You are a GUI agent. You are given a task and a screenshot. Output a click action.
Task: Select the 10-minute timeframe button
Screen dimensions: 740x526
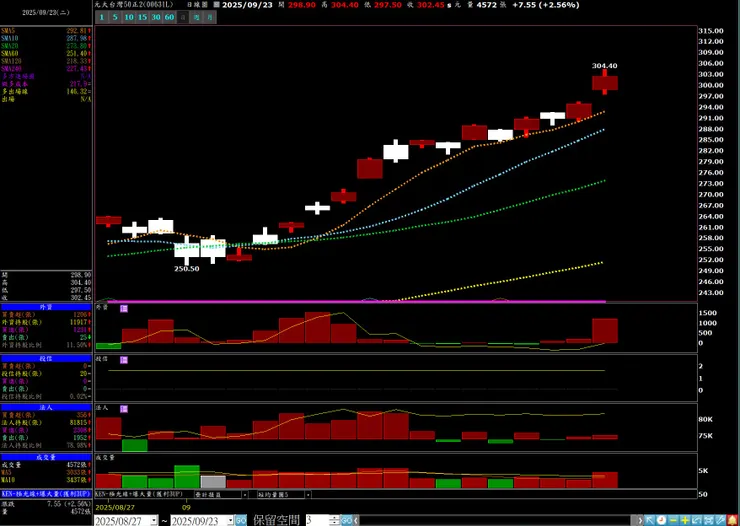(128, 17)
